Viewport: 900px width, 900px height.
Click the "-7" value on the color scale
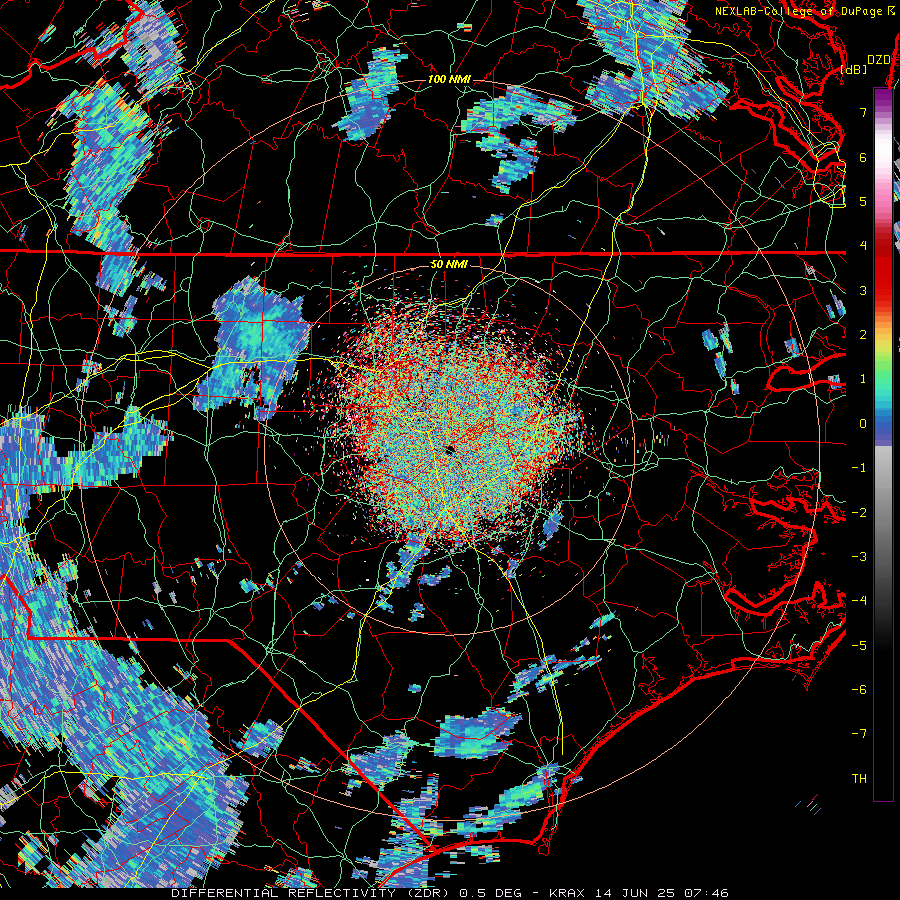859,734
